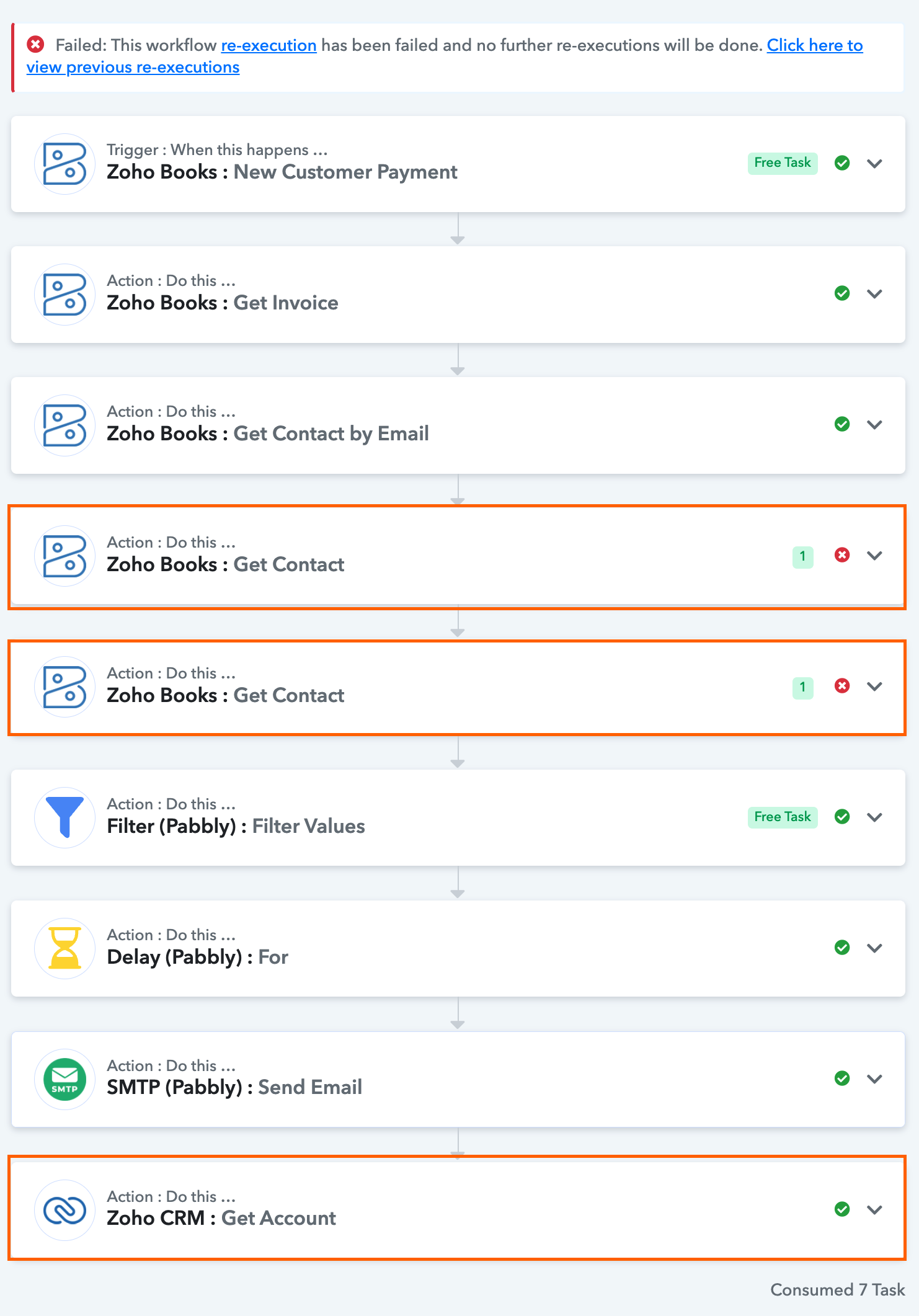Viewport: 919px width, 1316px height.
Task: Click the Zoho Books icon on the trigger step
Action: tap(64, 164)
